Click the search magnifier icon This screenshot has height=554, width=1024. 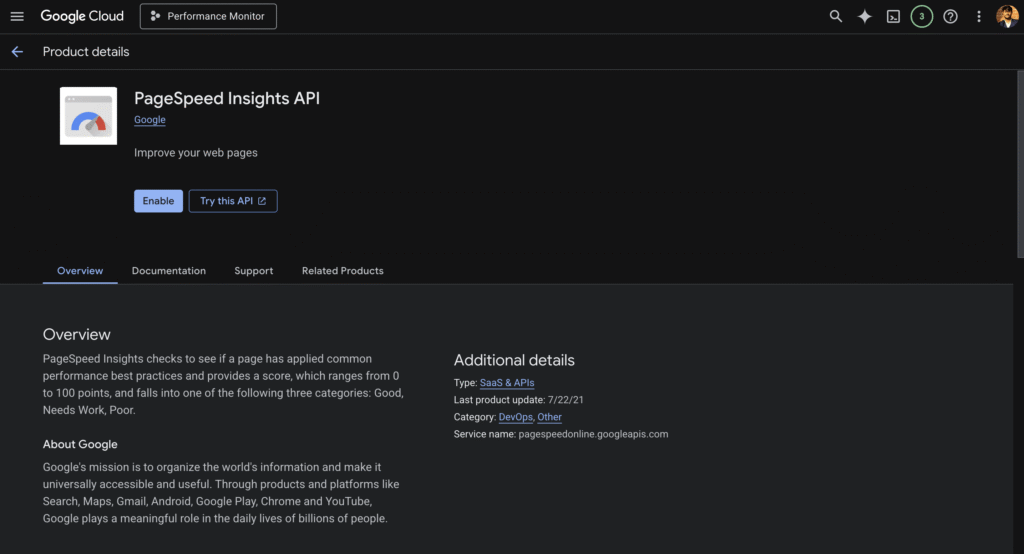pos(835,16)
